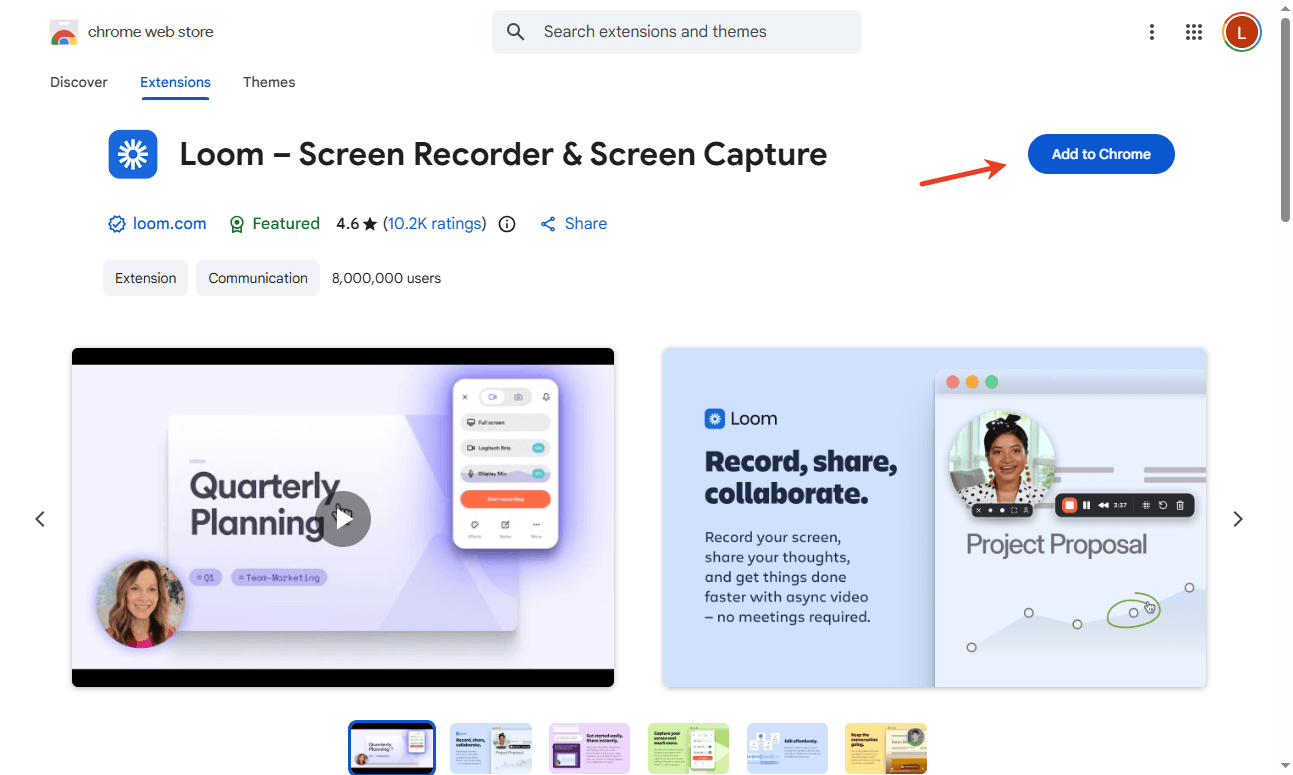The width and height of the screenshot is (1293, 775).
Task: Click the Communication category chip
Action: [x=258, y=278]
